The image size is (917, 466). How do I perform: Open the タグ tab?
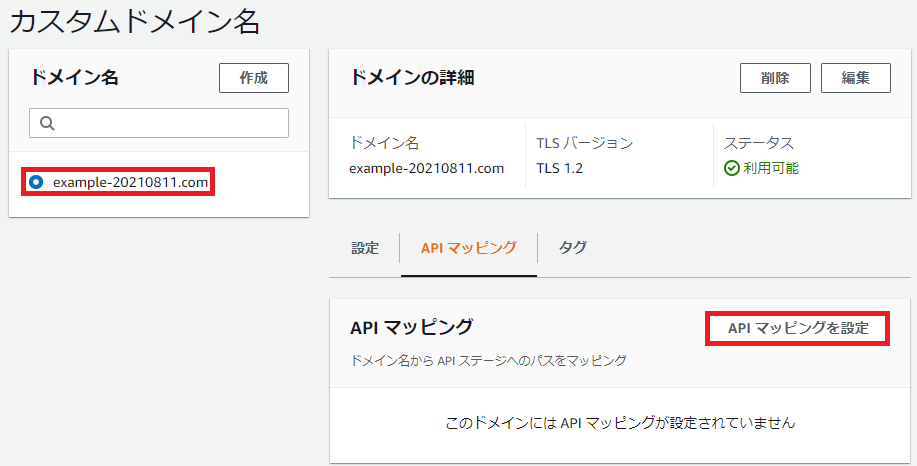click(573, 248)
